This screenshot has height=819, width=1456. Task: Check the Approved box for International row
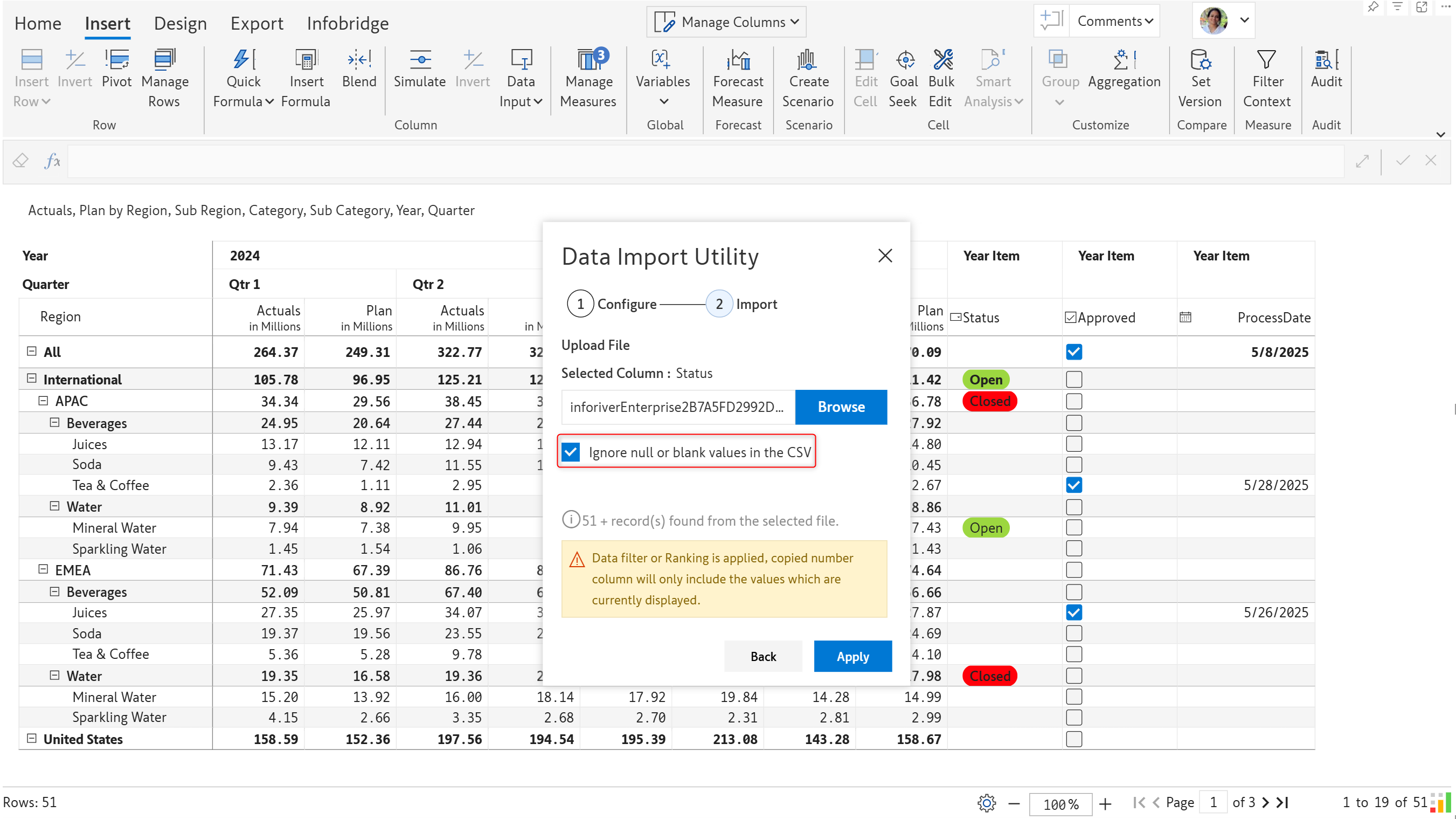point(1074,379)
